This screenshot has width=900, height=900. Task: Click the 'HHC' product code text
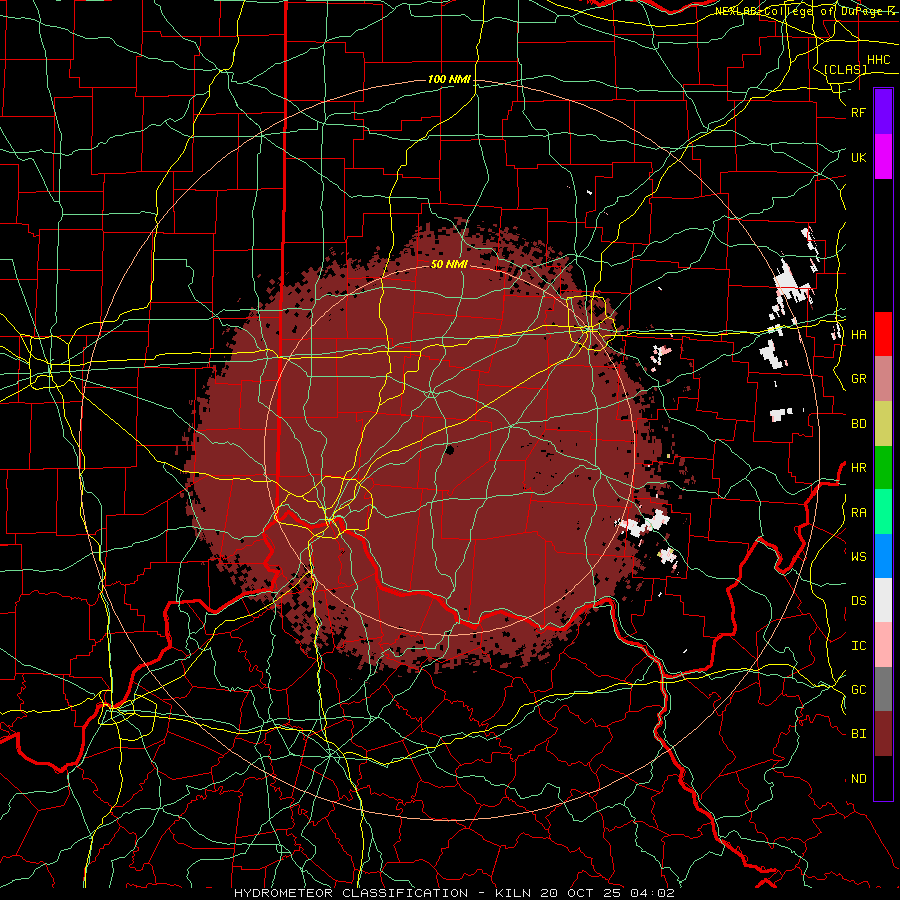(878, 60)
